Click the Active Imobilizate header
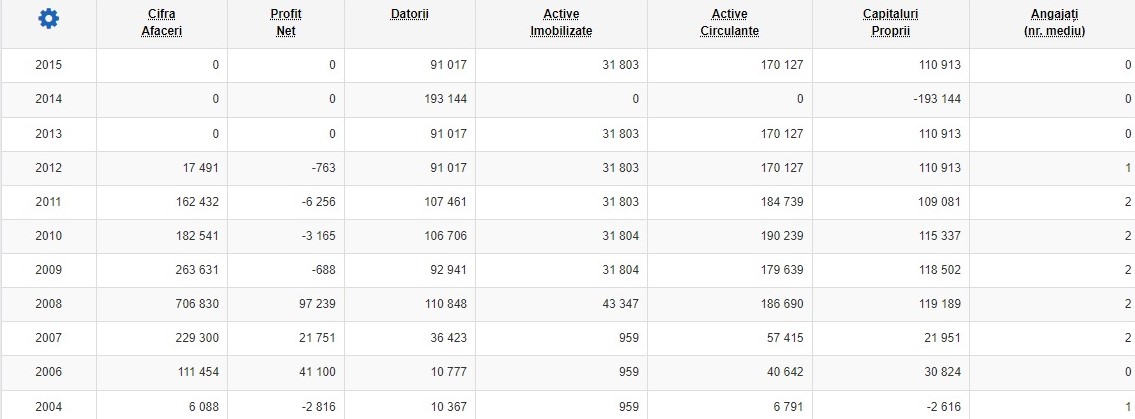 (561, 22)
